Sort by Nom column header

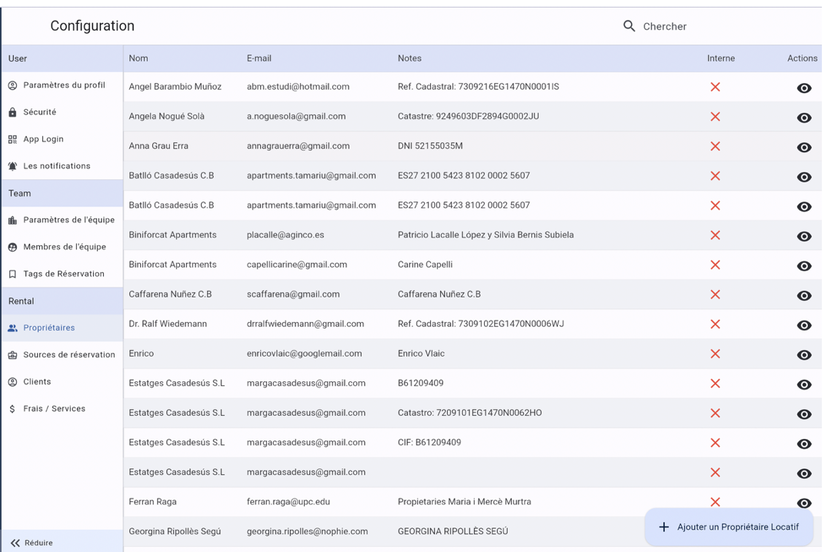click(138, 58)
